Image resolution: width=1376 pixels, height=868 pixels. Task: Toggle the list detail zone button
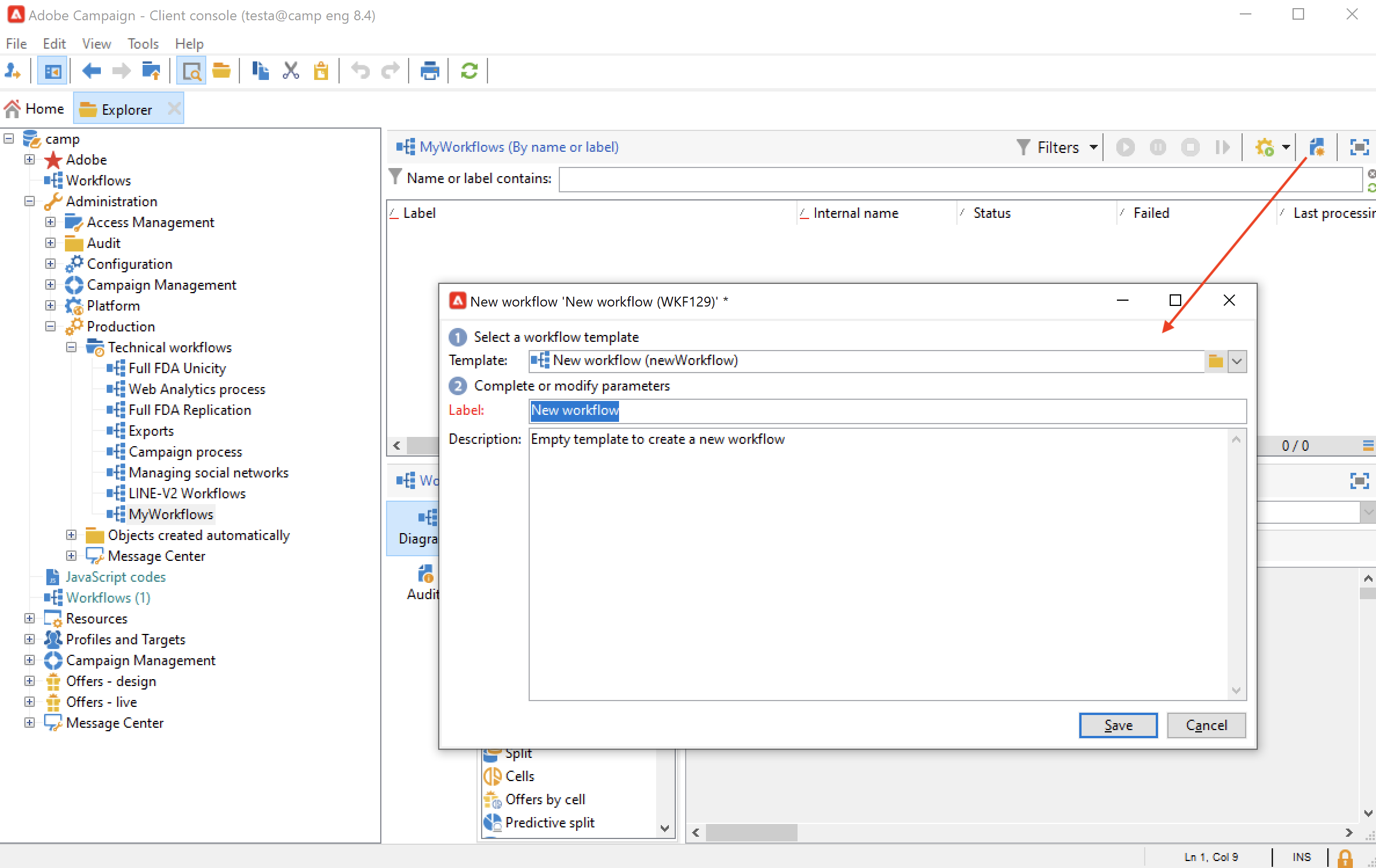[191, 71]
